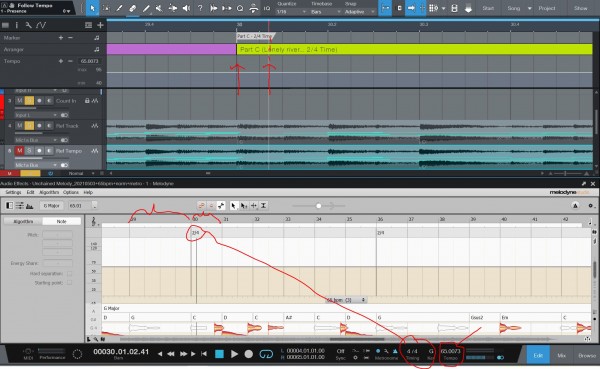Click the Add Tracks plus icon
Screen dimensions: 600x369
pyautogui.click(x=100, y=25)
